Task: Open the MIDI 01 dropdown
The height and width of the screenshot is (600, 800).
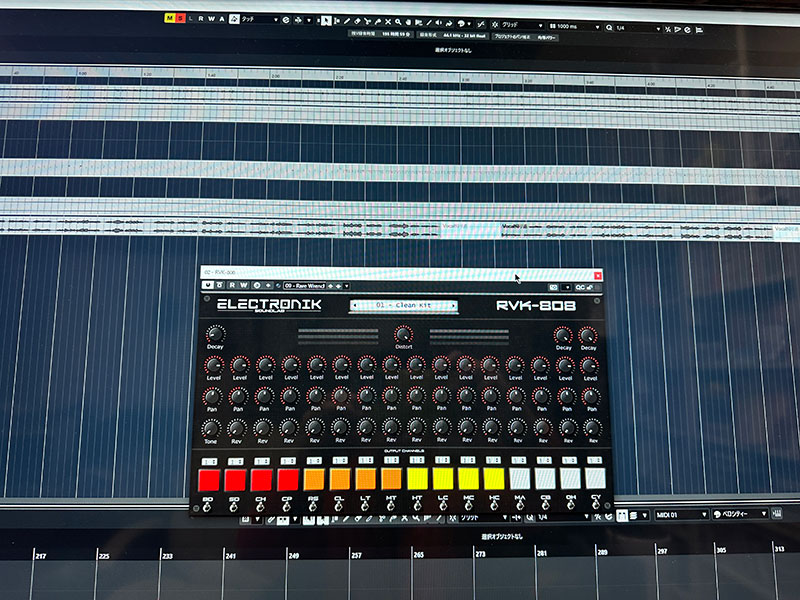Action: [x=682, y=515]
